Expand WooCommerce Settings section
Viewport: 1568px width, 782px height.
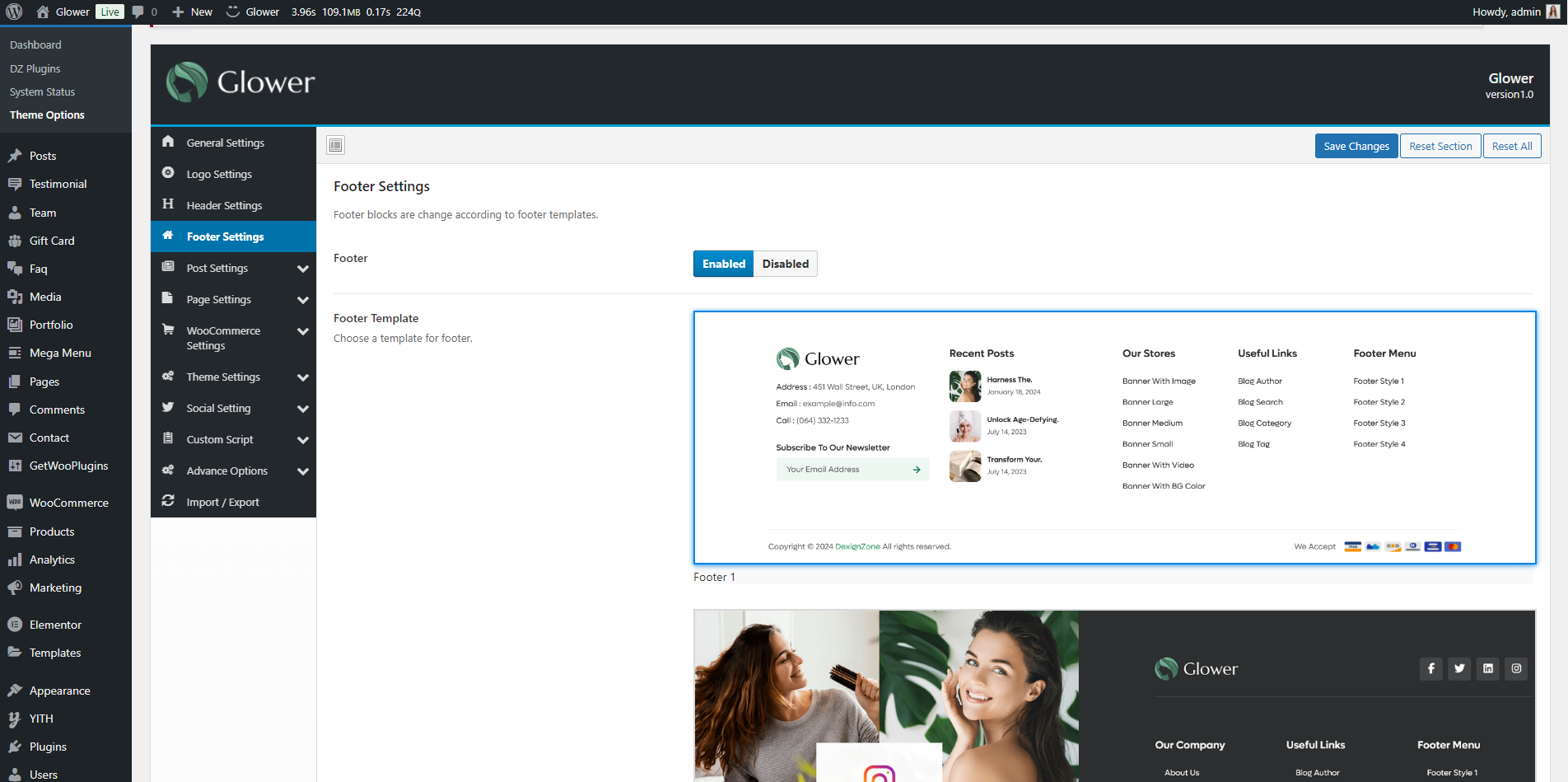(x=302, y=331)
